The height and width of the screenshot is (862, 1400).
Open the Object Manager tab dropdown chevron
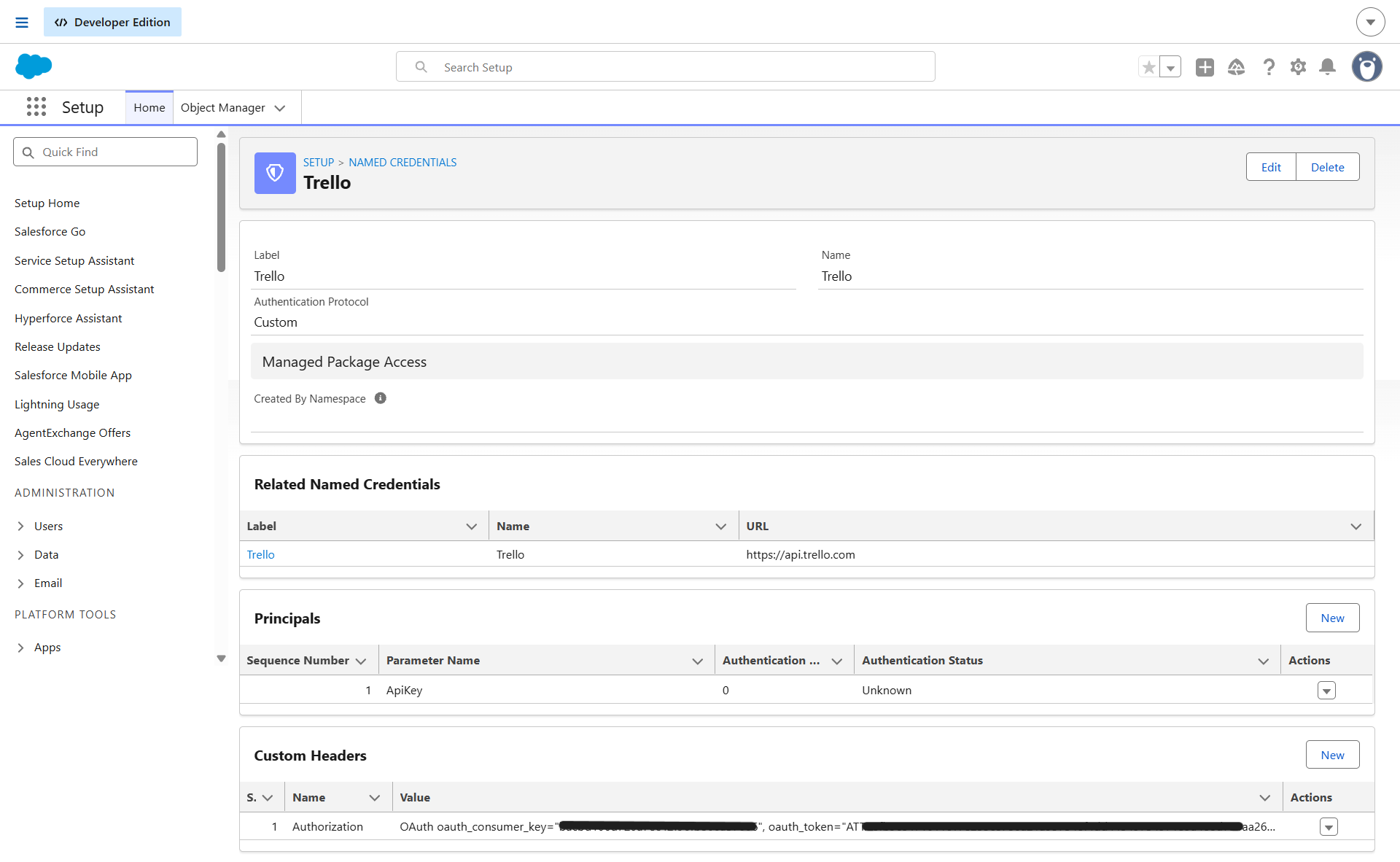[x=280, y=108]
